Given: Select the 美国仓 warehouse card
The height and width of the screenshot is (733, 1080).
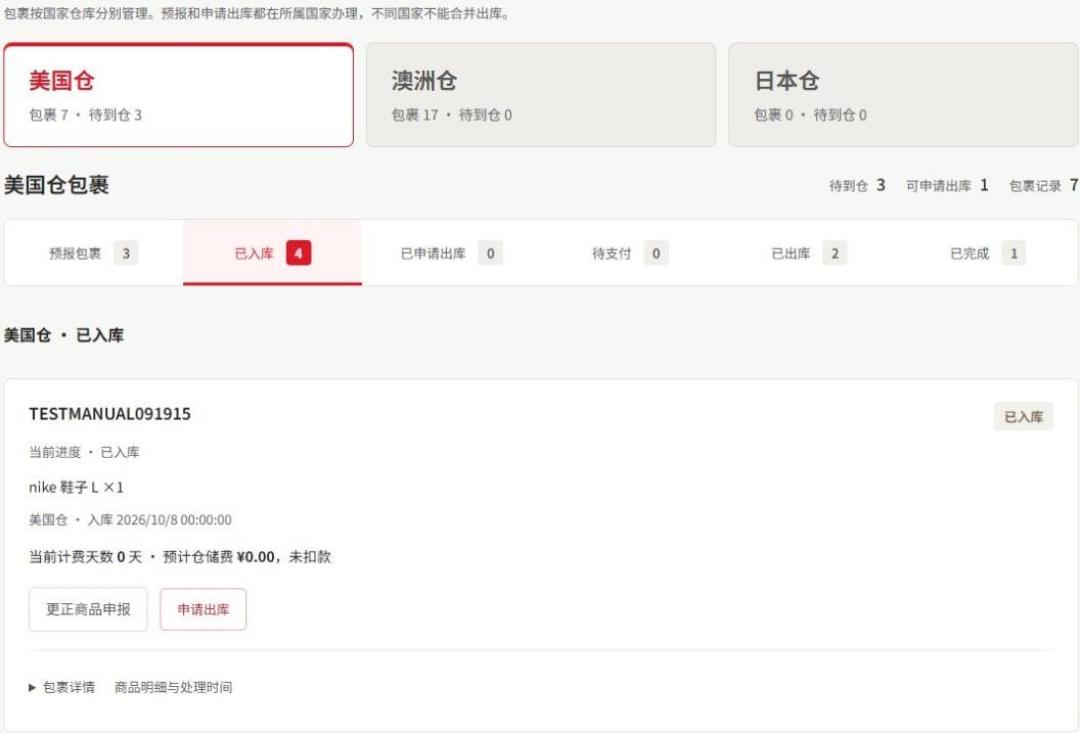Looking at the screenshot, I should (x=178, y=95).
